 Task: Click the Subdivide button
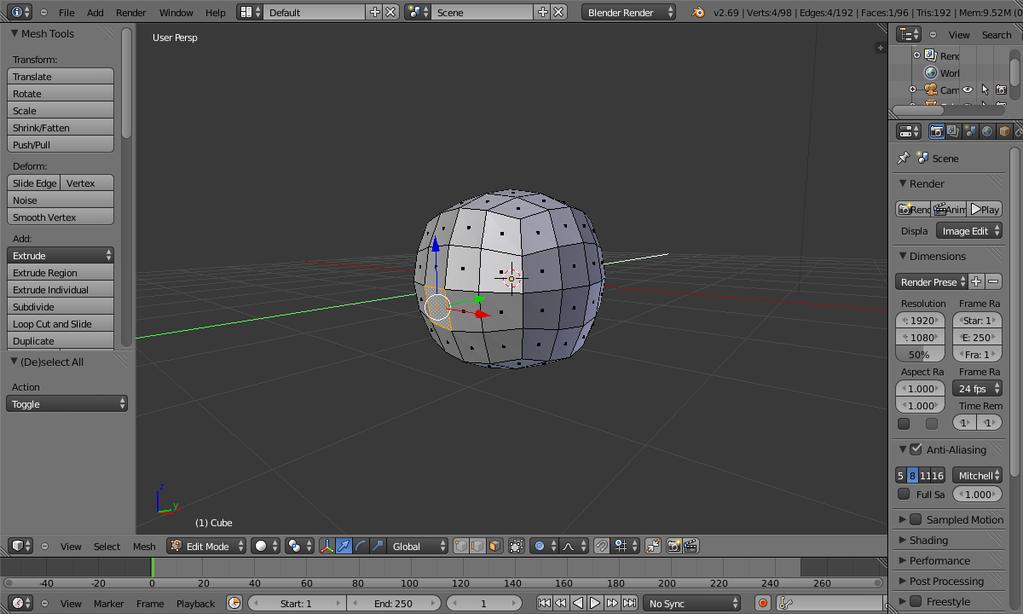pyautogui.click(x=61, y=306)
